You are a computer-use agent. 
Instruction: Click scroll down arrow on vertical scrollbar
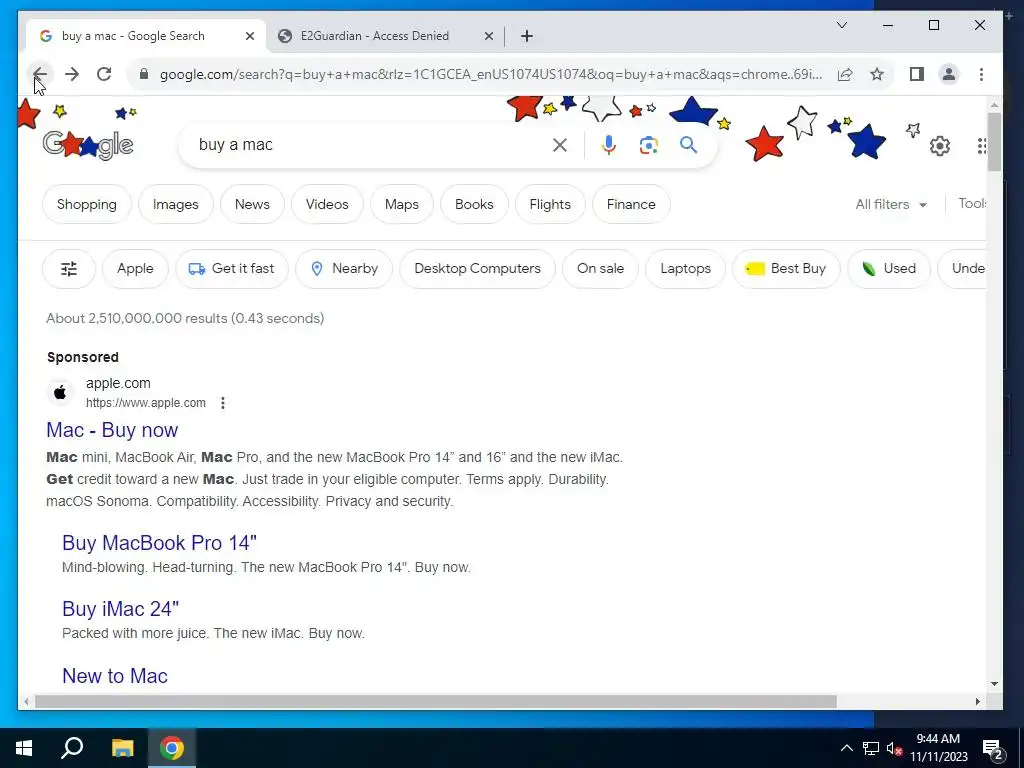point(994,684)
